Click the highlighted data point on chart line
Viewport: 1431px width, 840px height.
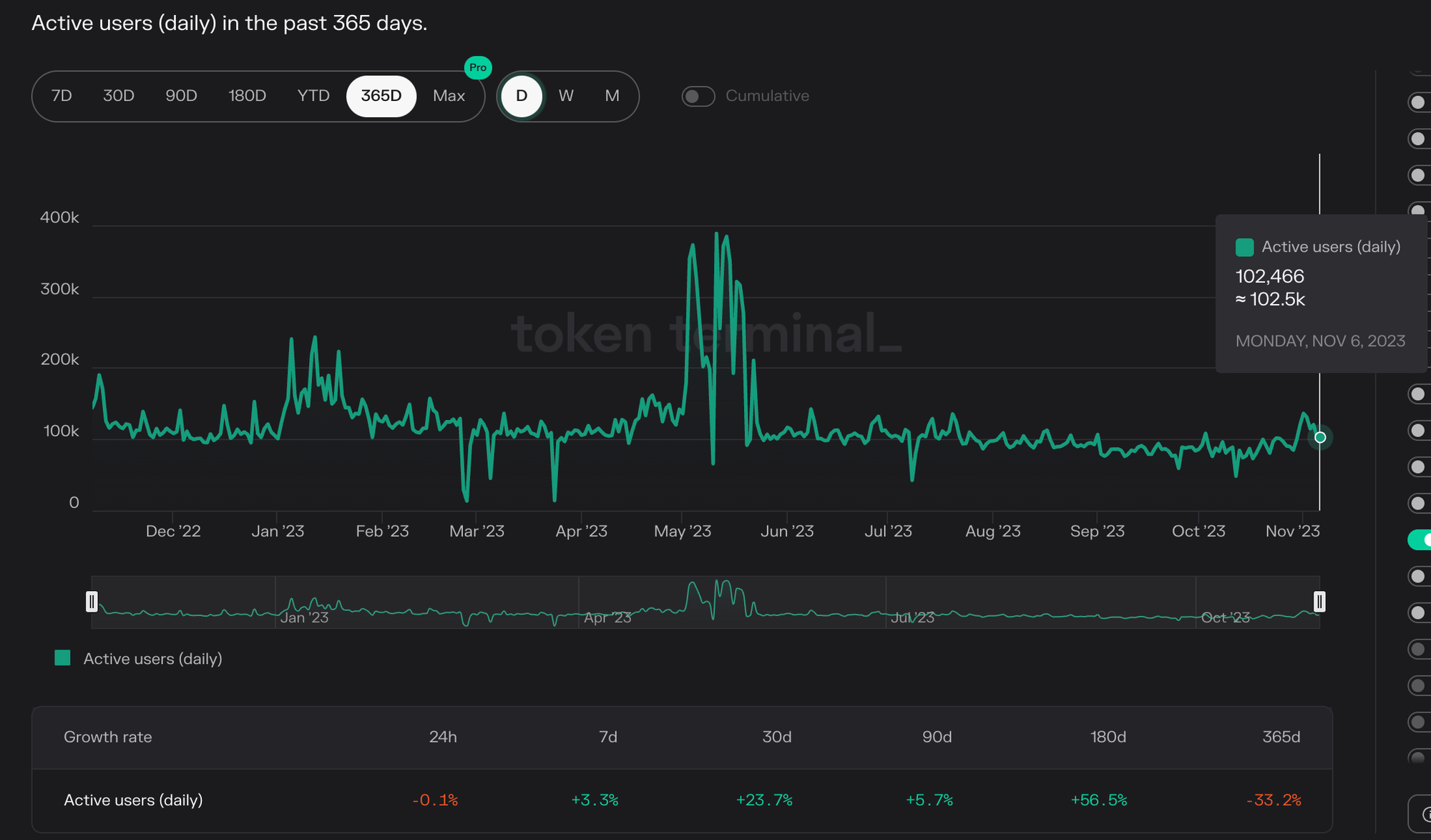tap(1320, 437)
